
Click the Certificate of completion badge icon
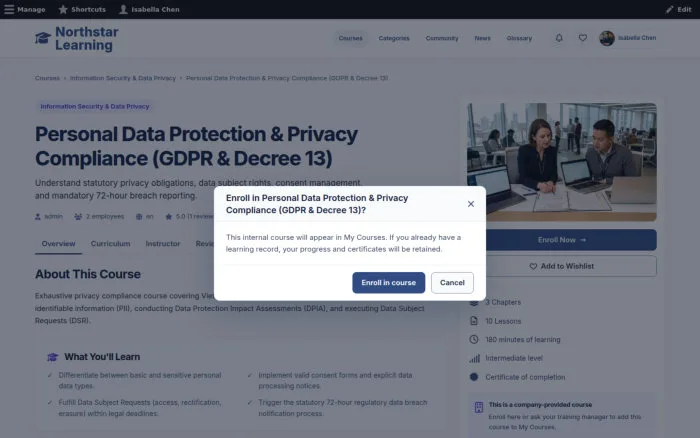pyautogui.click(x=474, y=377)
